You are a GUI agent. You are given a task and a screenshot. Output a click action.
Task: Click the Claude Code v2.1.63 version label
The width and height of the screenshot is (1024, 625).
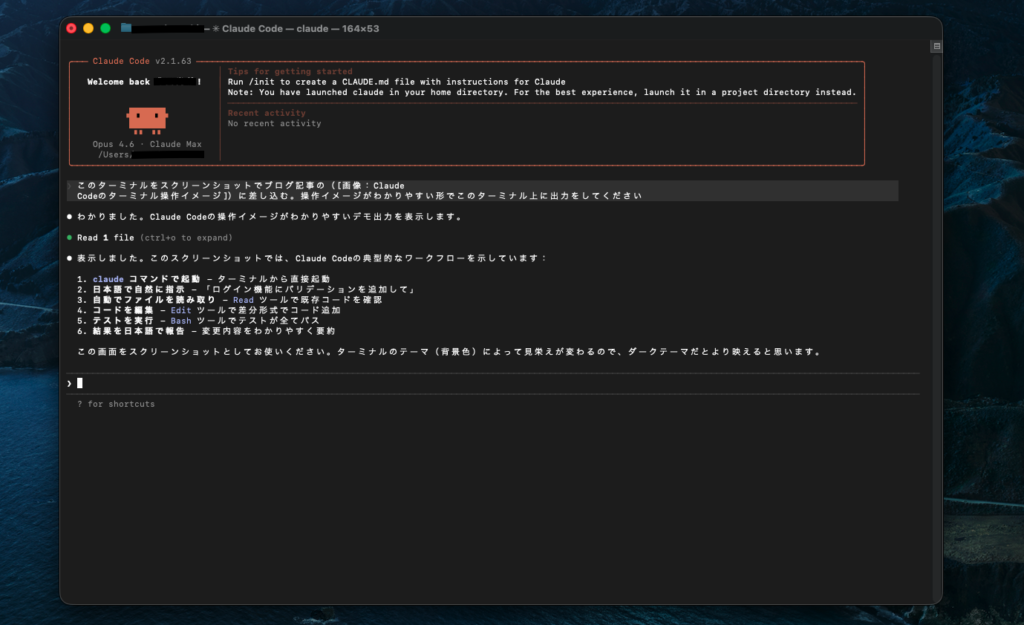point(141,61)
